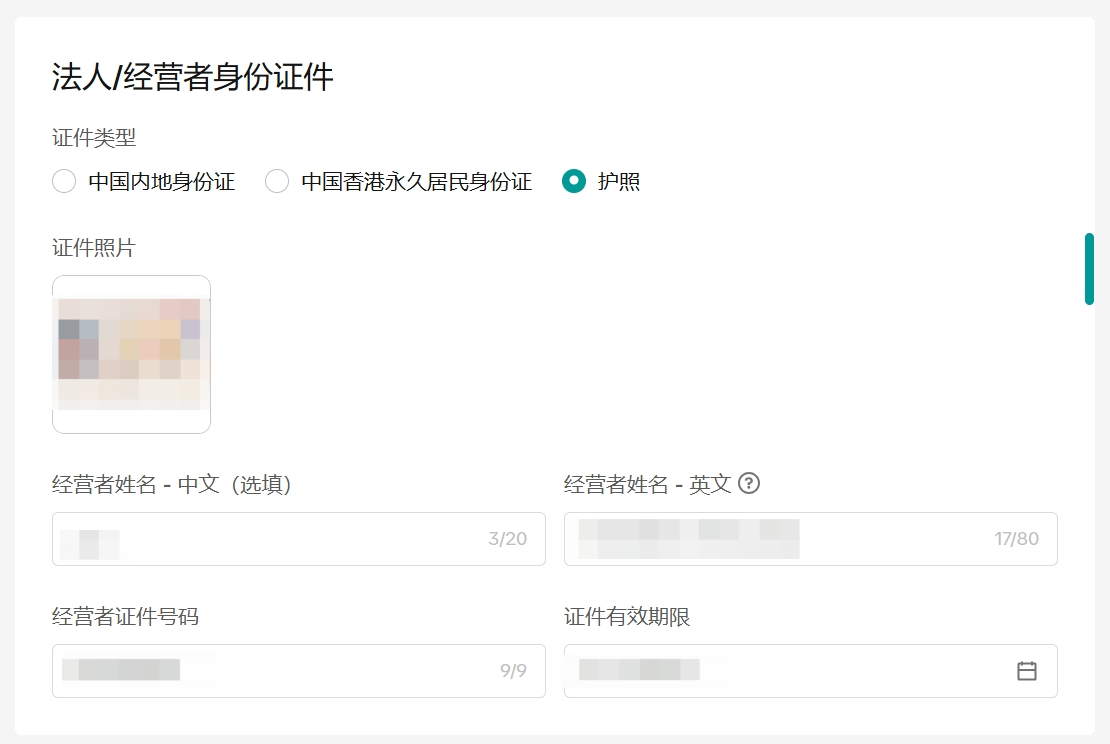Screen dimensions: 1110x744
Task: View tooltip by clicking the question mark icon
Action: 749,483
